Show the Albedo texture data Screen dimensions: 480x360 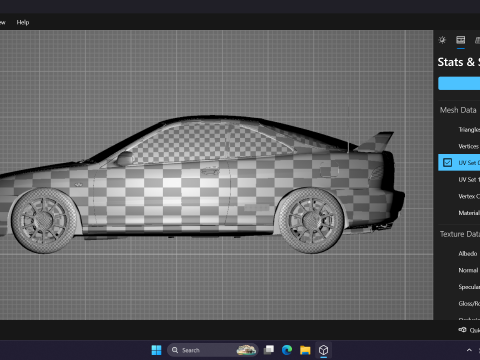click(x=468, y=254)
